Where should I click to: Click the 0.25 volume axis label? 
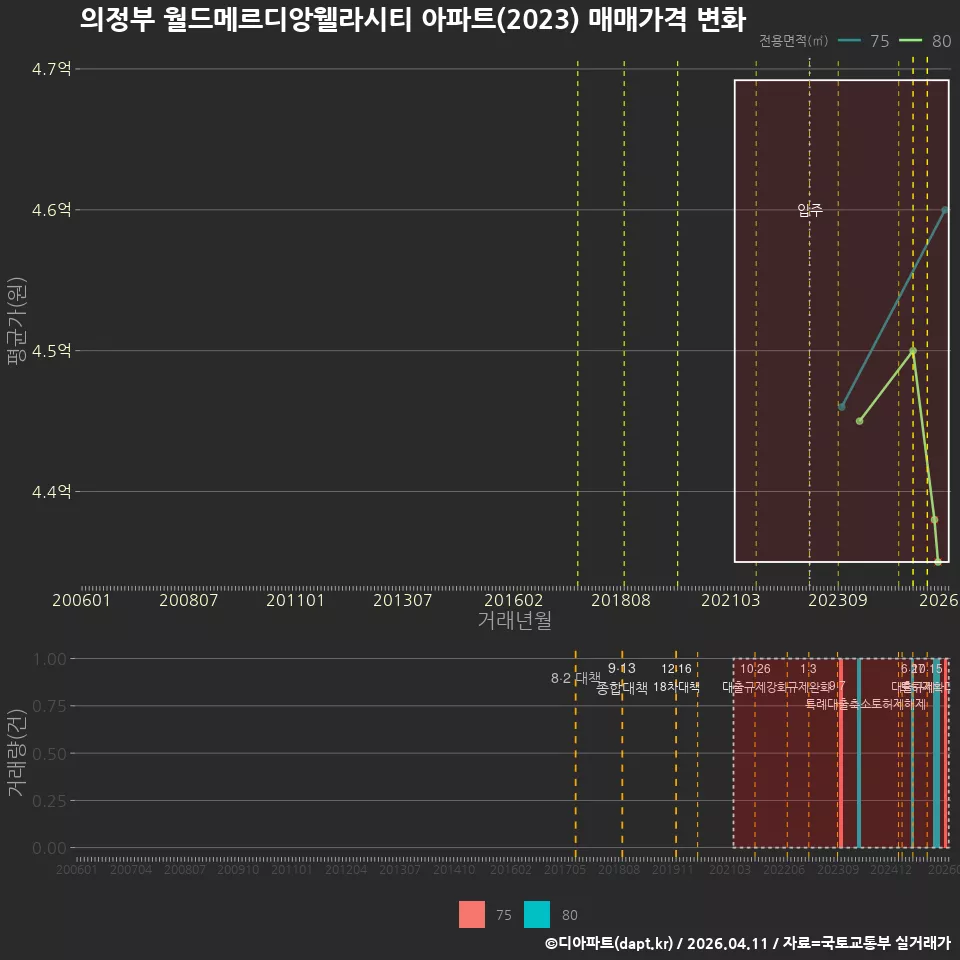(x=50, y=801)
